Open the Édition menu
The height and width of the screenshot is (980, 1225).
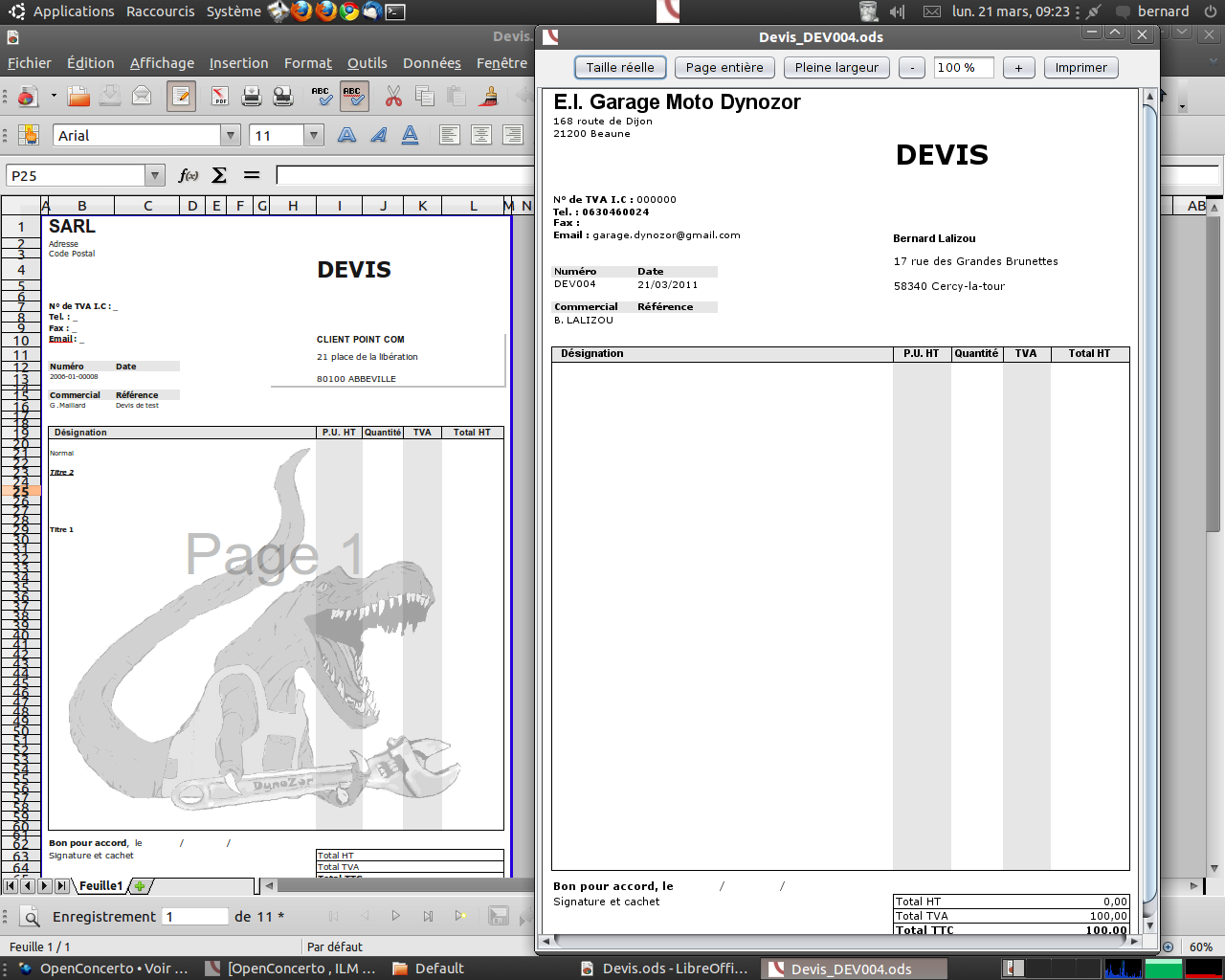click(x=91, y=62)
